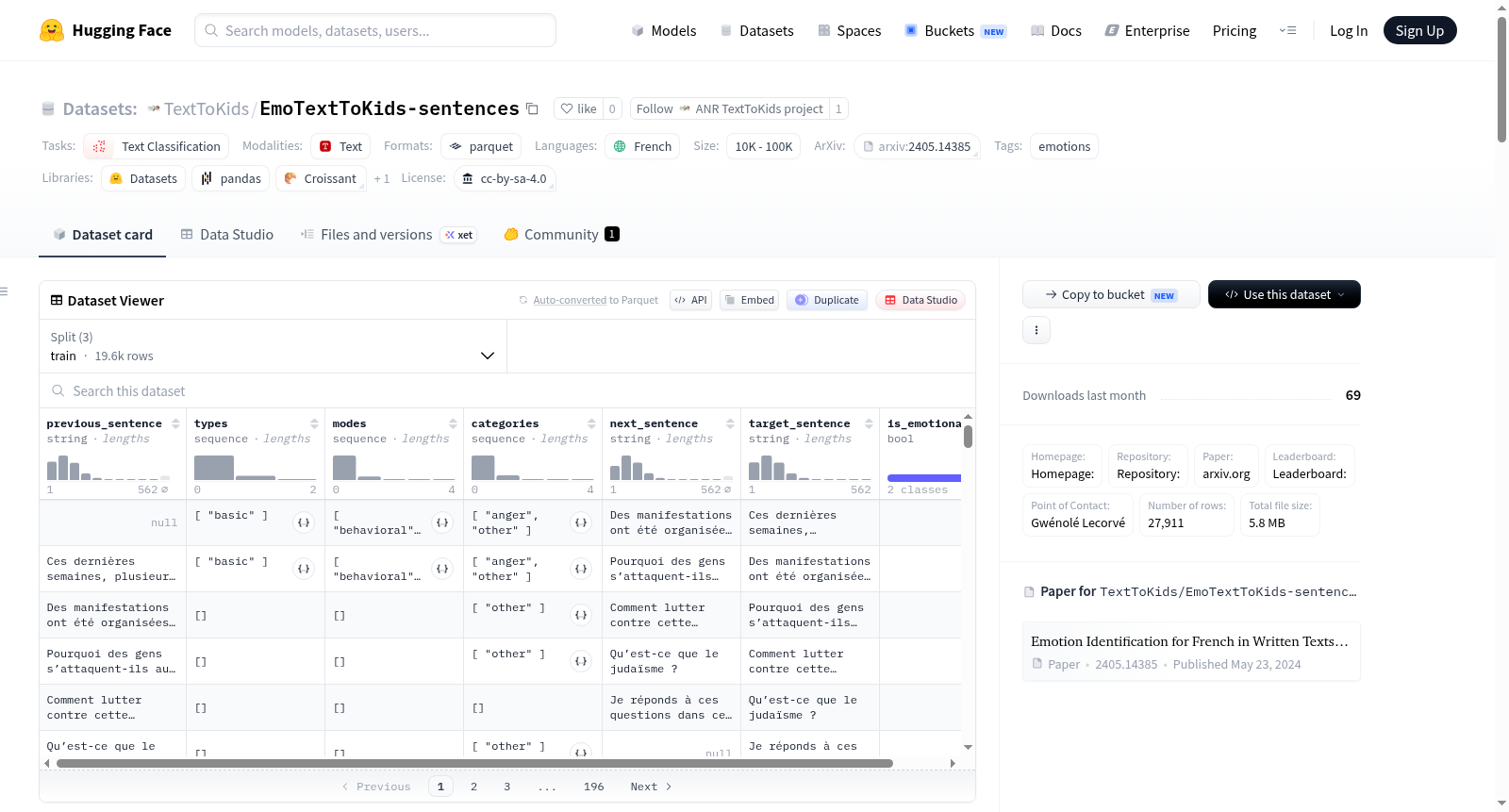Viewport: 1509px width, 812px height.
Task: Go to page 2 of dataset rows
Action: 473,787
